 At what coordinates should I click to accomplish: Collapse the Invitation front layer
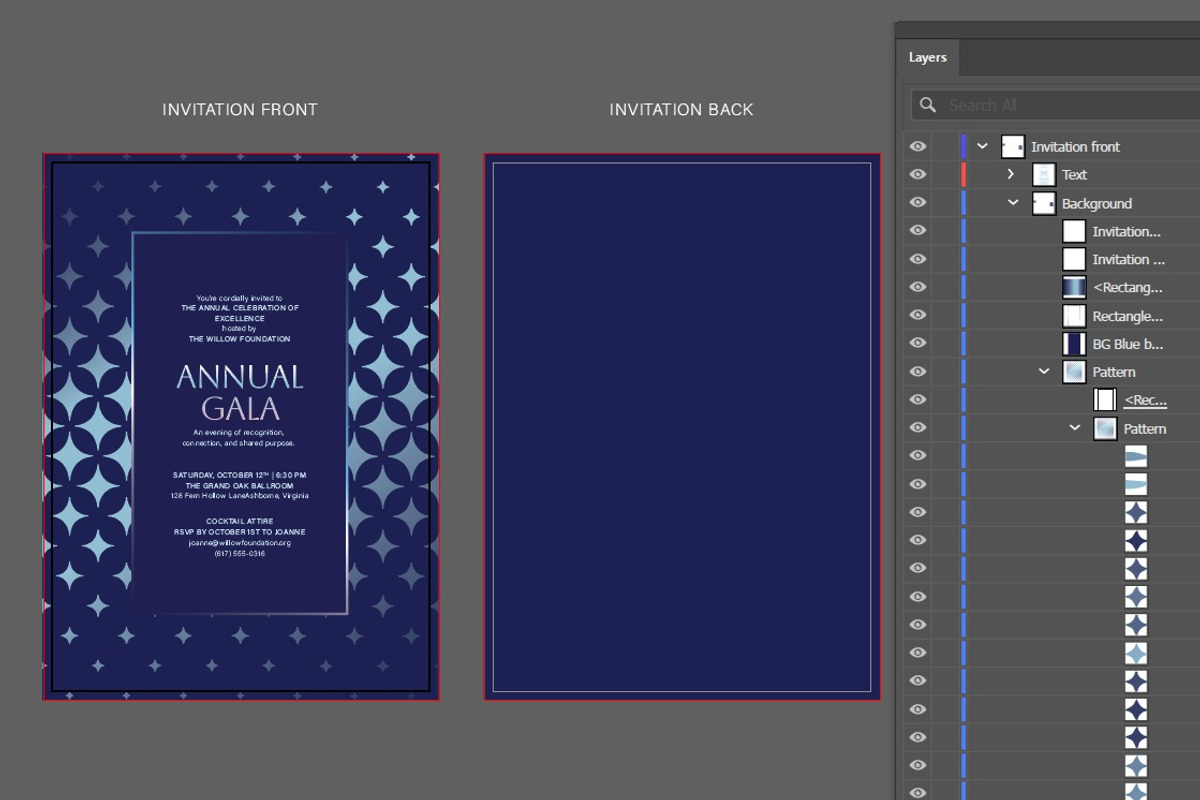pos(982,146)
